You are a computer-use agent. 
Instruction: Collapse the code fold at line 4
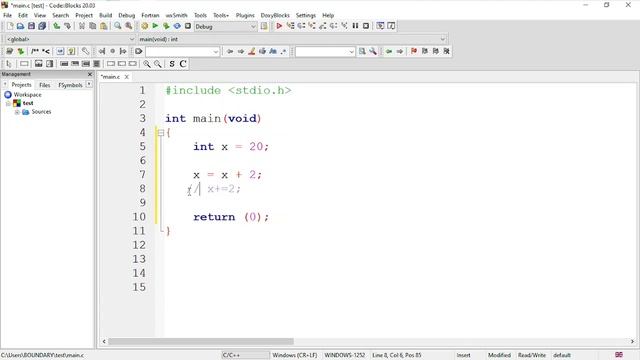[161, 133]
